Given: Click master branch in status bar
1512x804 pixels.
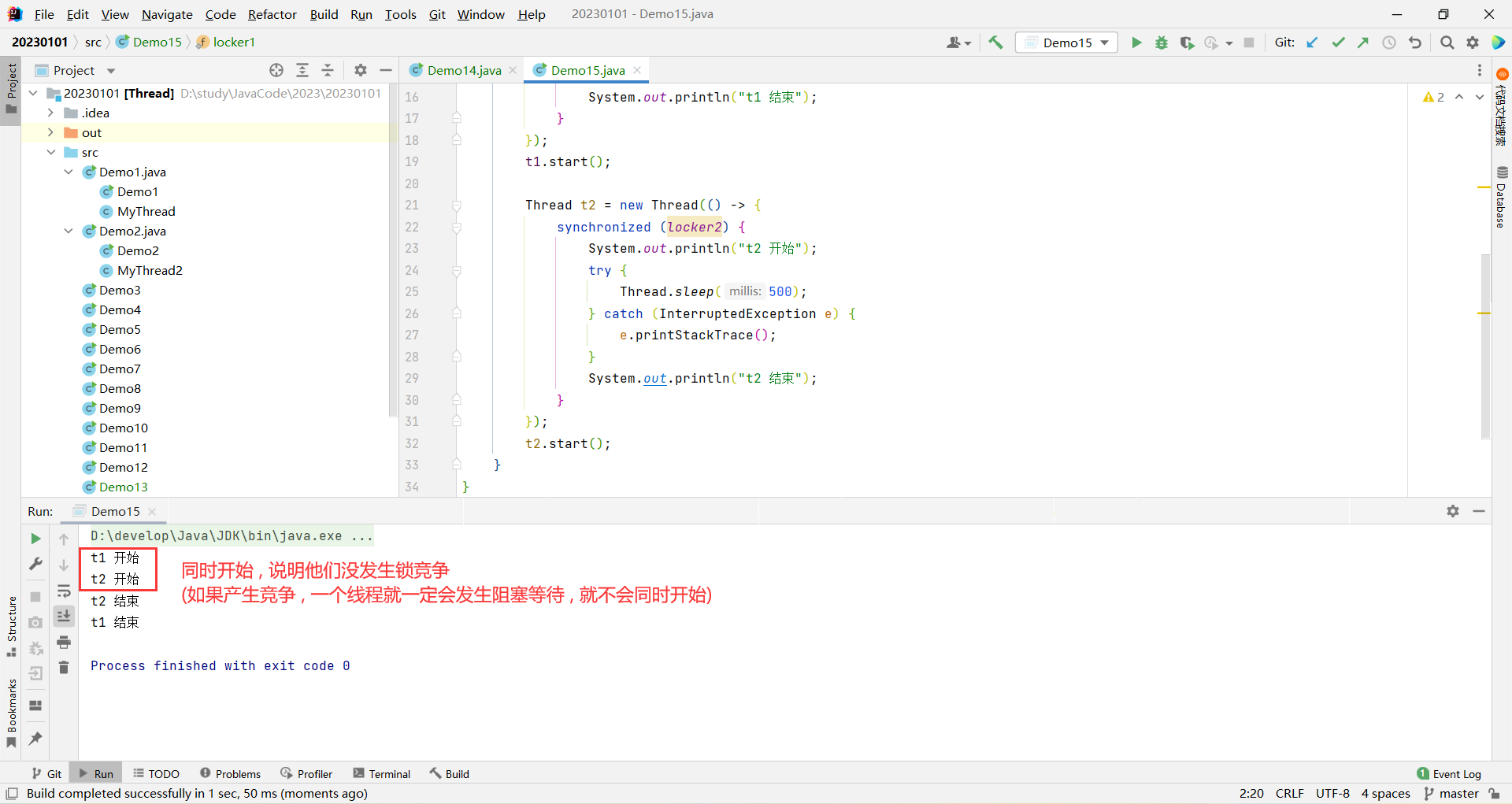Looking at the screenshot, I should pos(1451,794).
